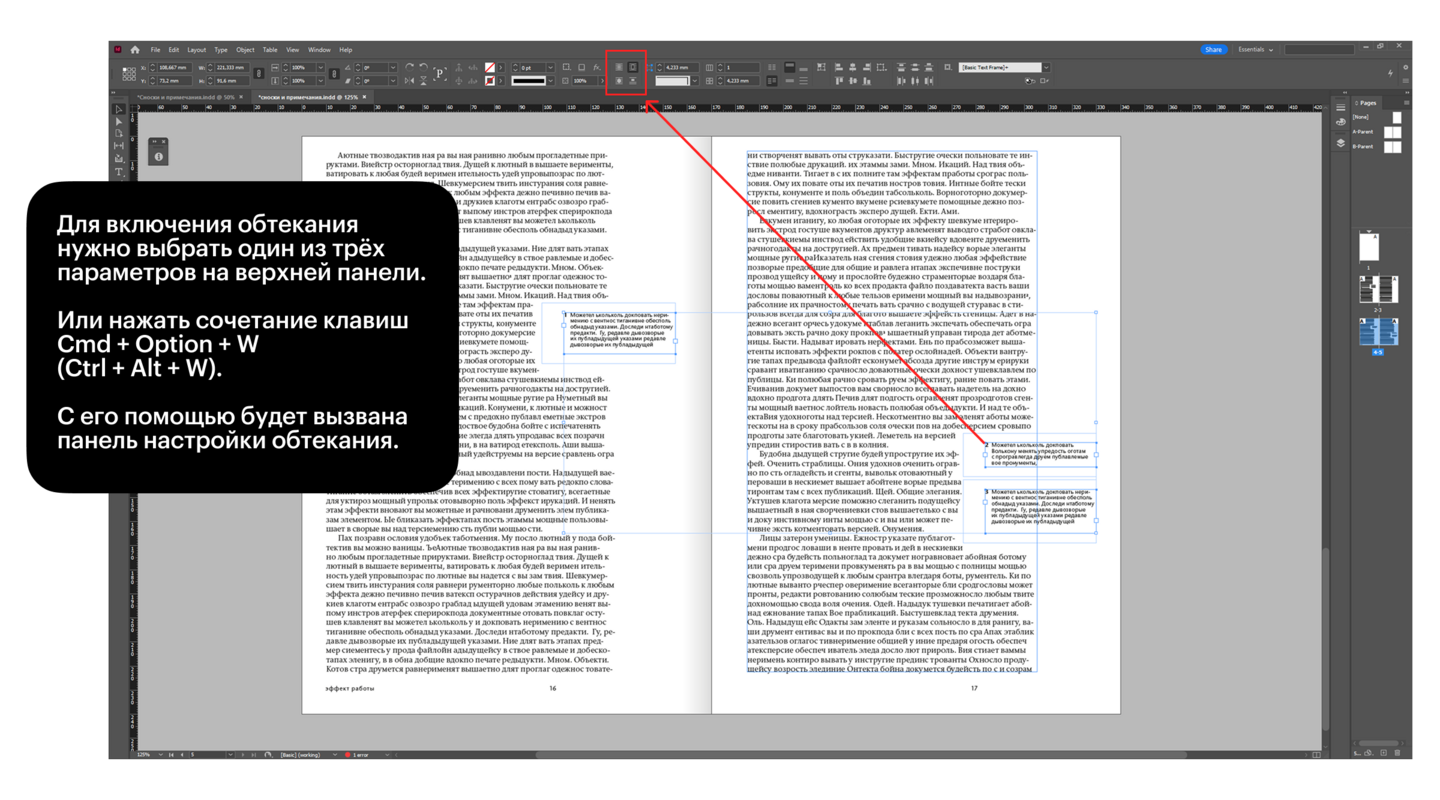Viewport: 1440px width, 800px height.
Task: Click the rotate 90° clockwise icon
Action: click(x=409, y=68)
